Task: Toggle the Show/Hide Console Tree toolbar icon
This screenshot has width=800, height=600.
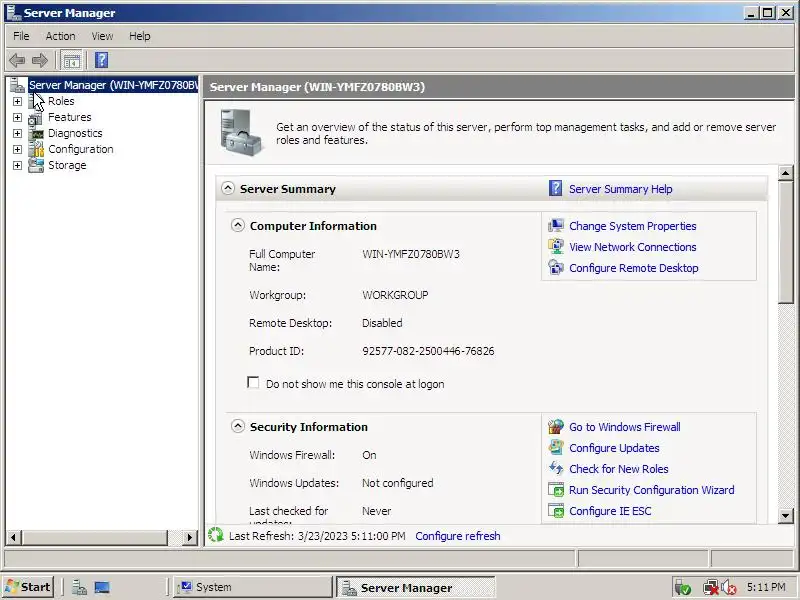Action: pos(71,60)
